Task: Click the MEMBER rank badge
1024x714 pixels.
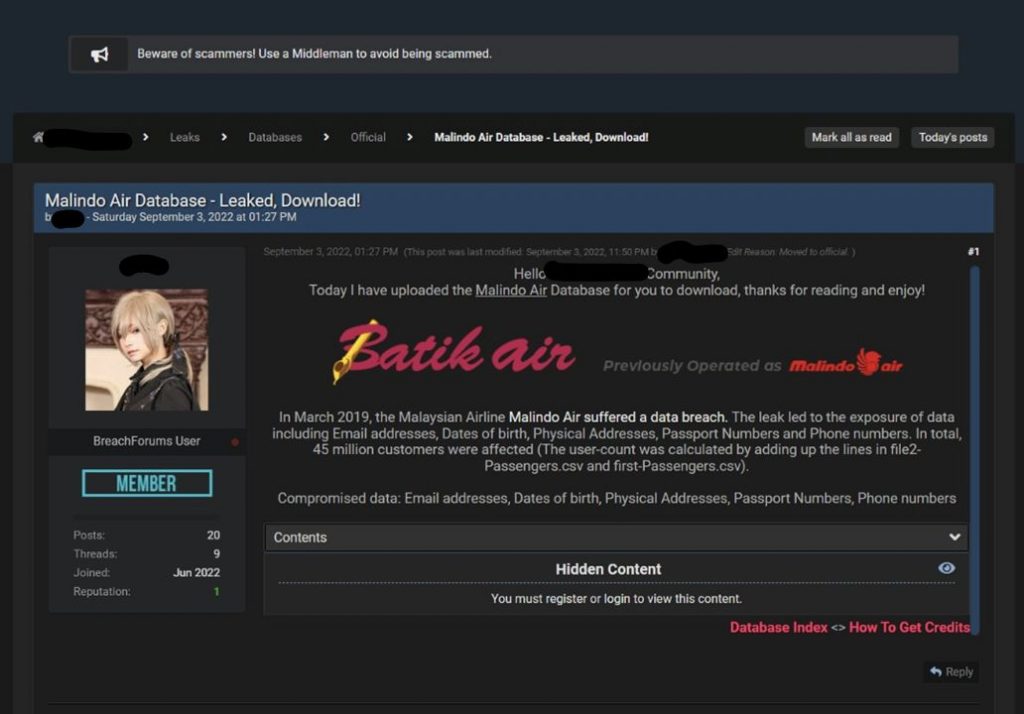Action: coord(147,483)
